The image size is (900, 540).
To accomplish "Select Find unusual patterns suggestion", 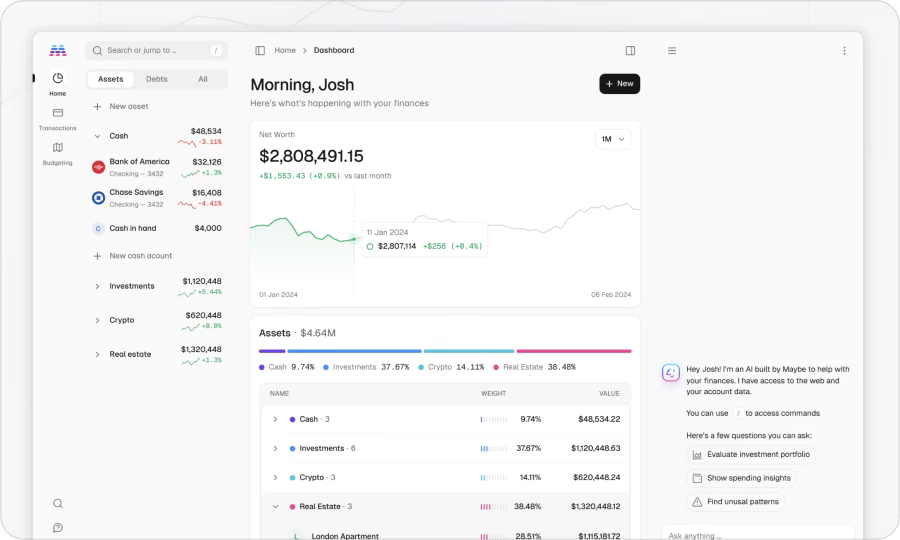I will point(735,502).
